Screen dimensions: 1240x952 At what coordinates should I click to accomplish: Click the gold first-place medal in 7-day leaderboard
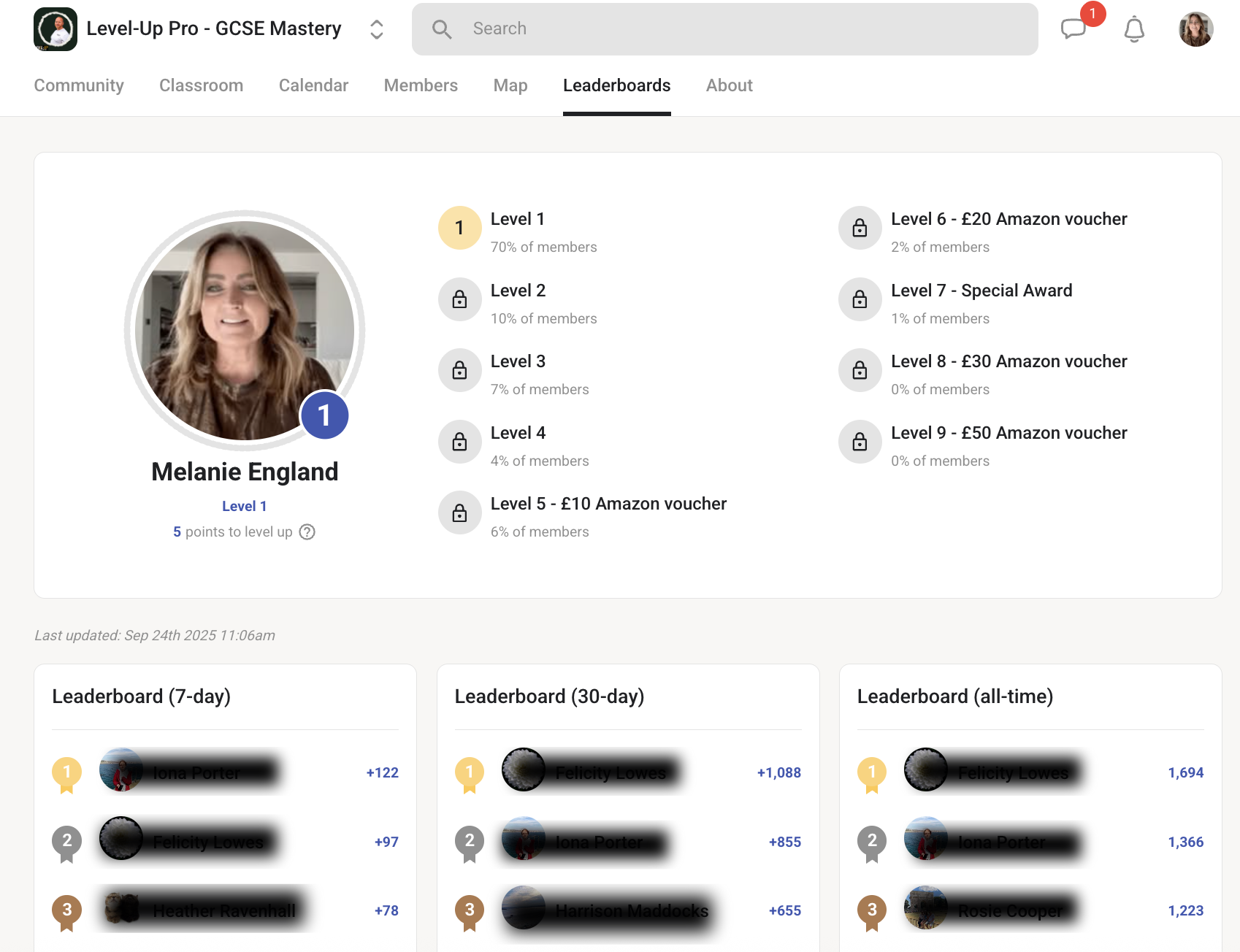coord(66,773)
